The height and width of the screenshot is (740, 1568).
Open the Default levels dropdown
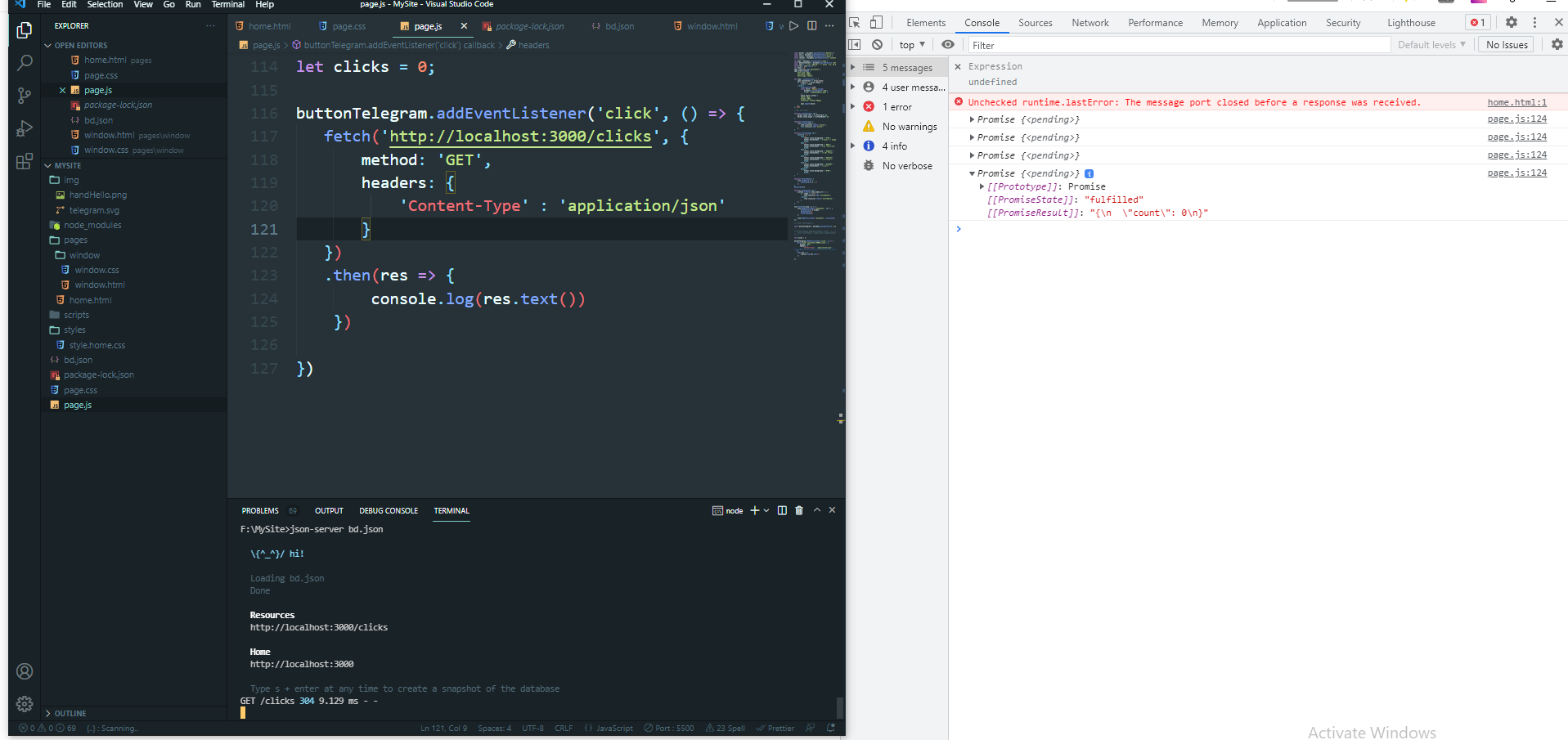coord(1431,45)
